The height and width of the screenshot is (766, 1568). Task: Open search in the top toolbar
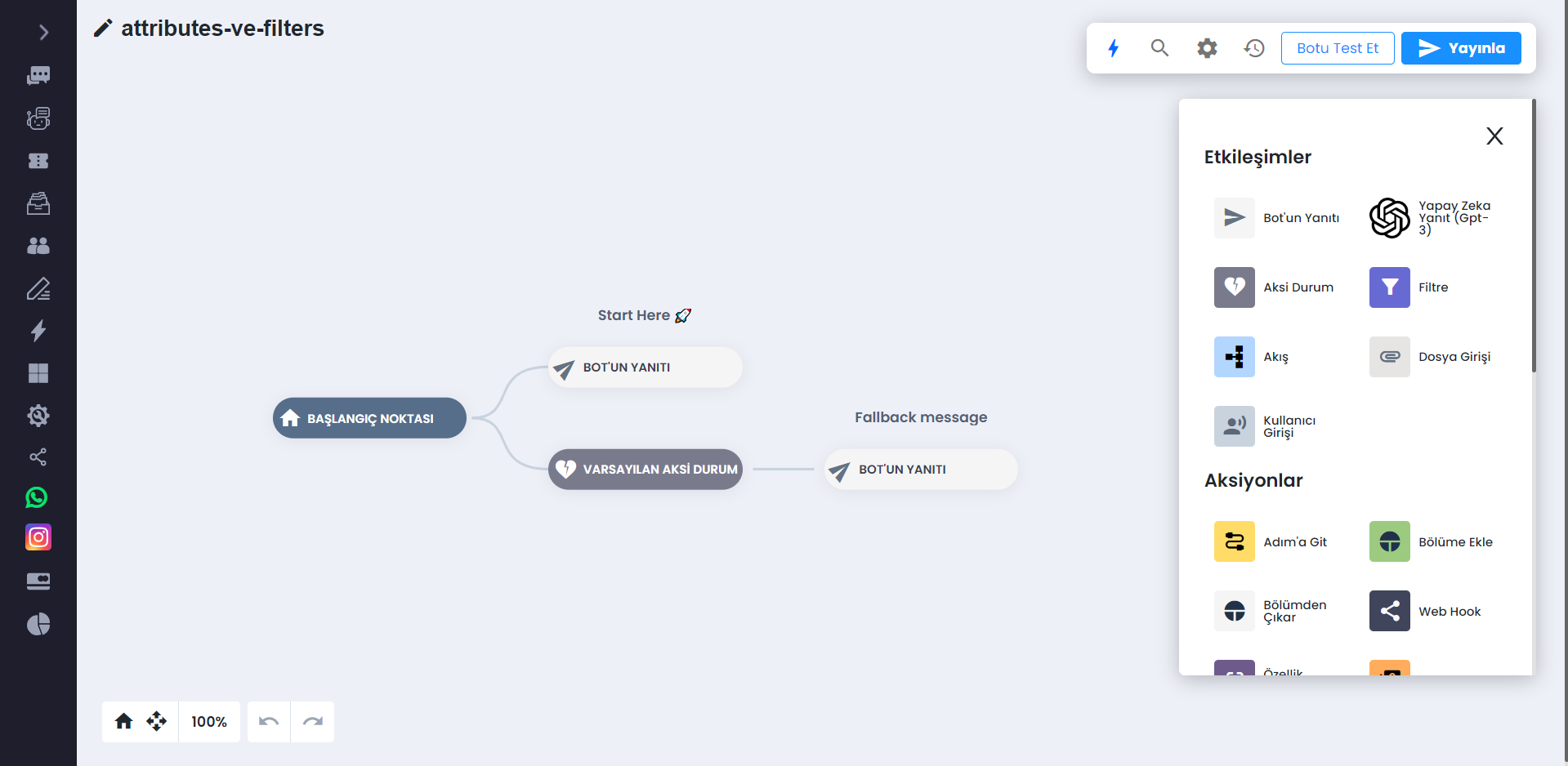[x=1159, y=48]
